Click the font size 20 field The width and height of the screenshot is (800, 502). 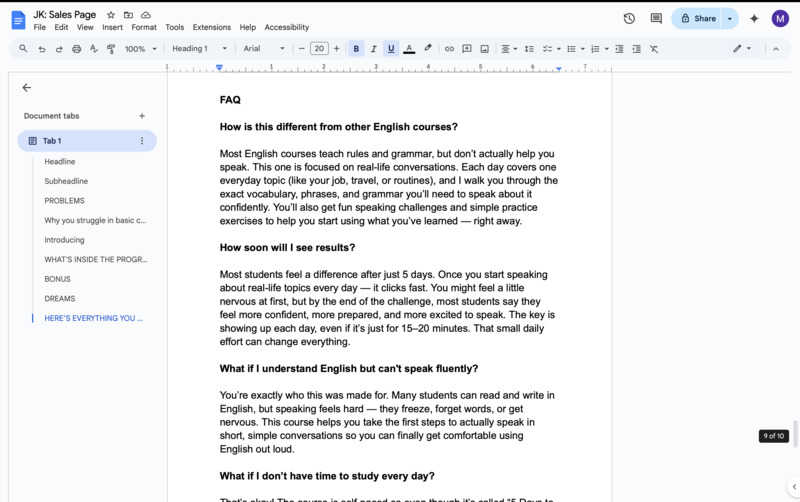319,48
